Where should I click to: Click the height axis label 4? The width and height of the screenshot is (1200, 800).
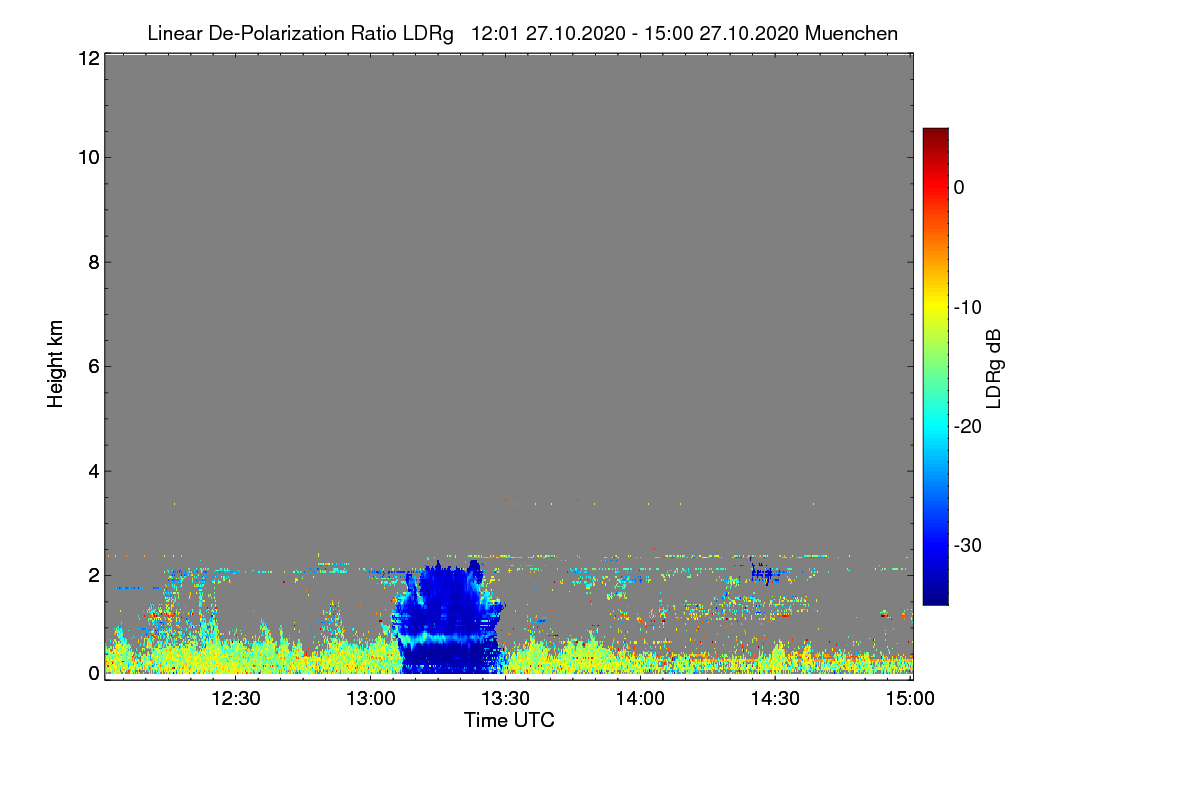(93, 470)
